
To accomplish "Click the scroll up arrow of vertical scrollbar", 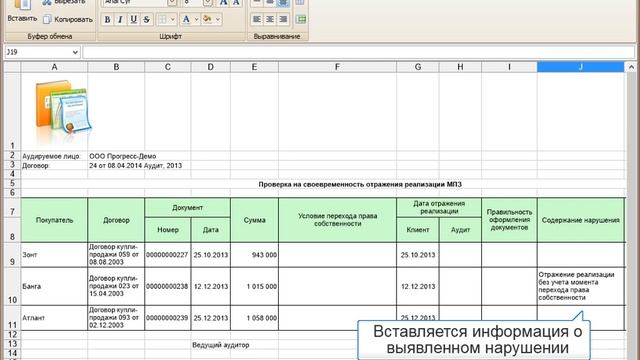I will 631,67.
